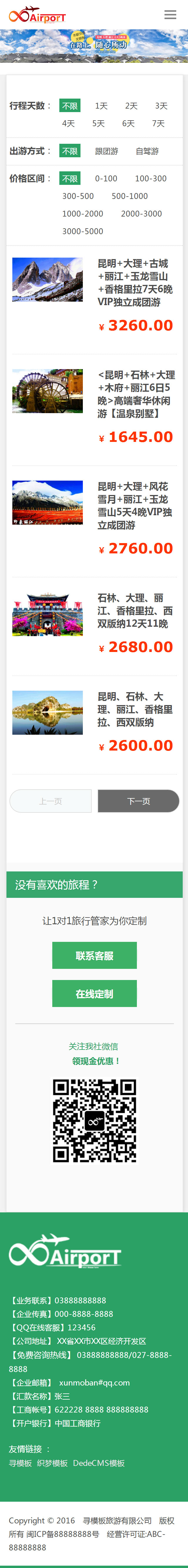Open the 石林、大理、丽江 12天11晚 tour title
This screenshot has width=188, height=1568.
tap(135, 611)
